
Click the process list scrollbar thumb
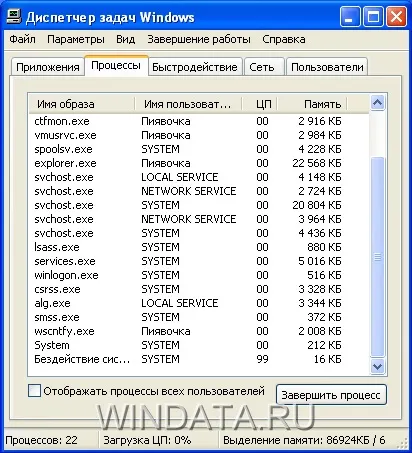point(377,257)
